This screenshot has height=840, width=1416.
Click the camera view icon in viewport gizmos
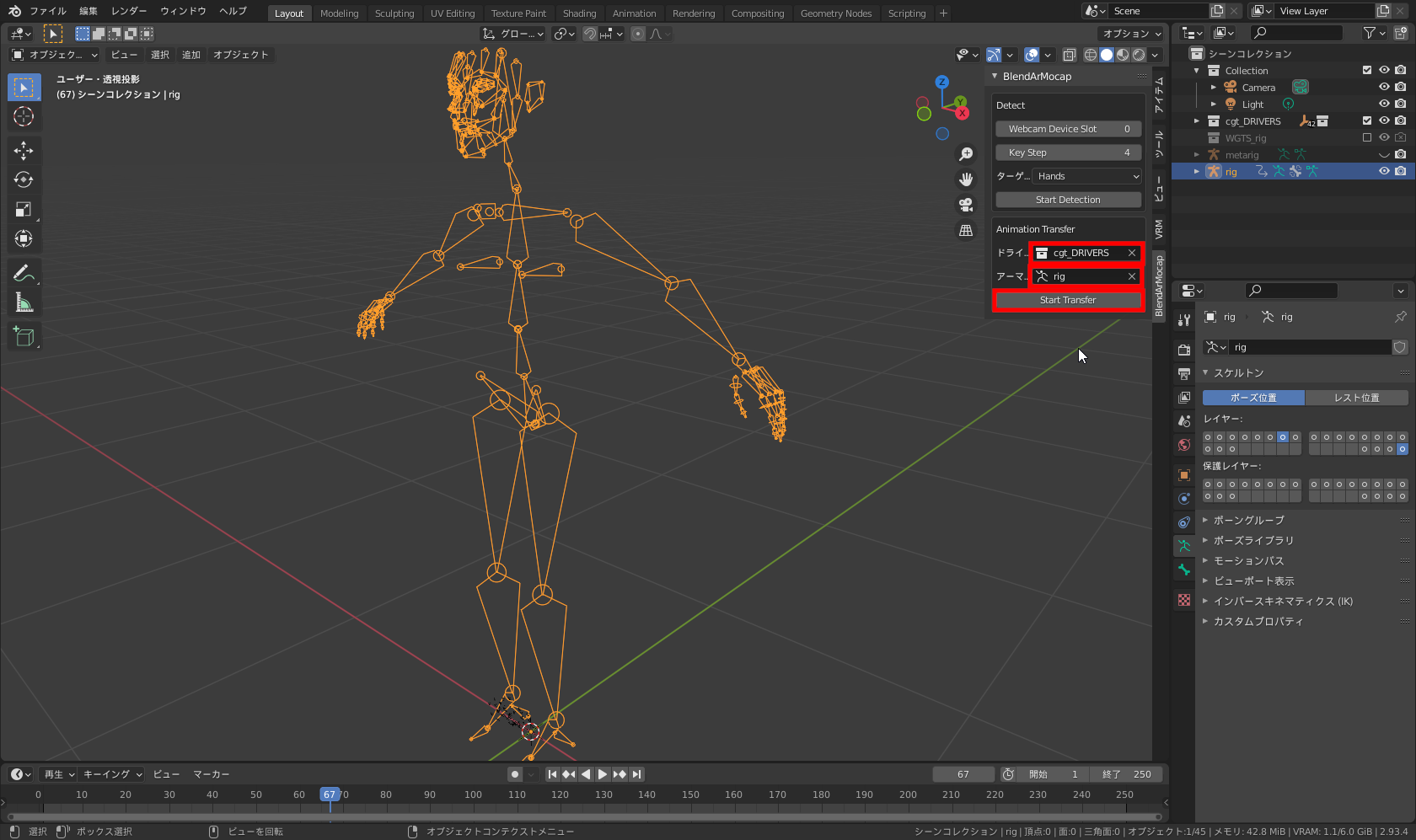click(966, 204)
